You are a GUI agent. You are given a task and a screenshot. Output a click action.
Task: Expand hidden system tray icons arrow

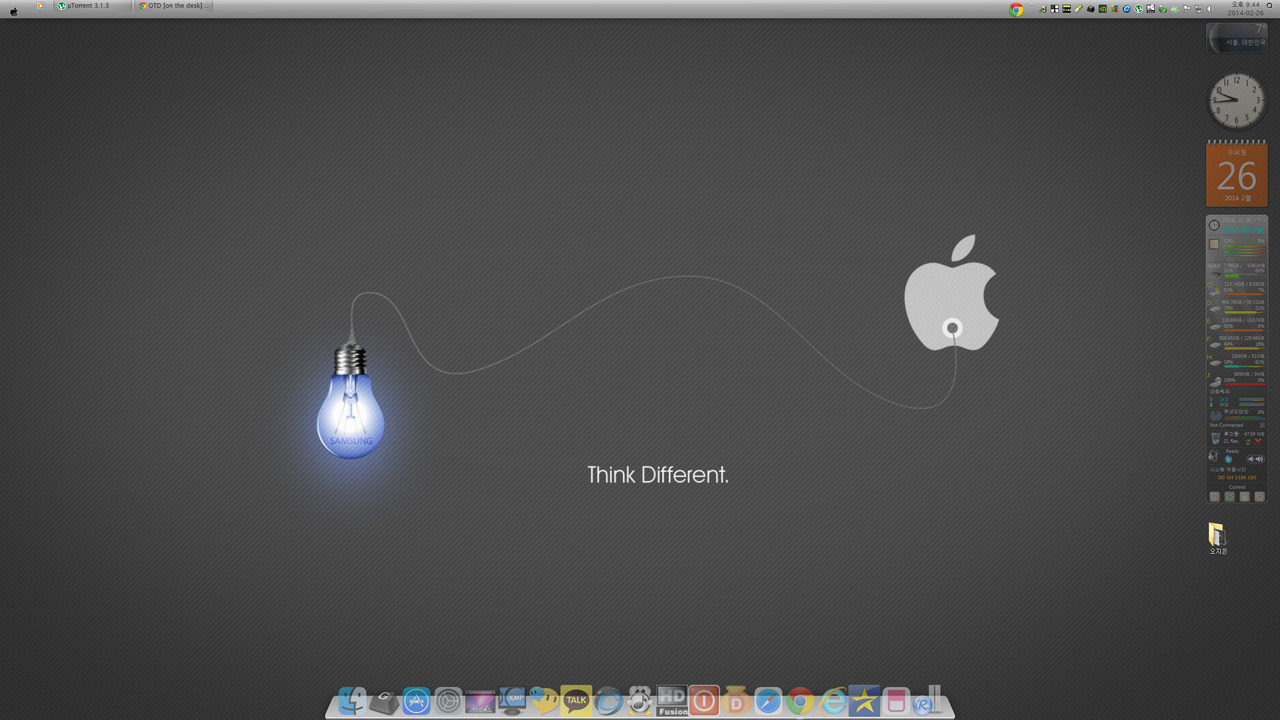[1032, 4]
